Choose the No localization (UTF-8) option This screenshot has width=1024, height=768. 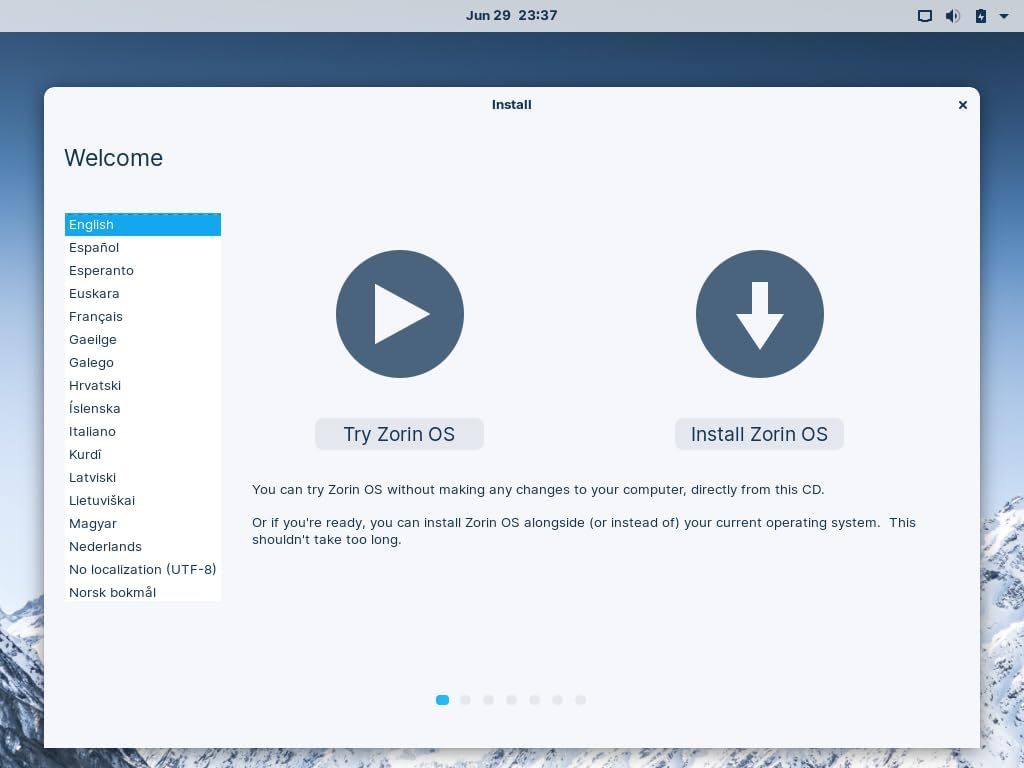tap(142, 569)
